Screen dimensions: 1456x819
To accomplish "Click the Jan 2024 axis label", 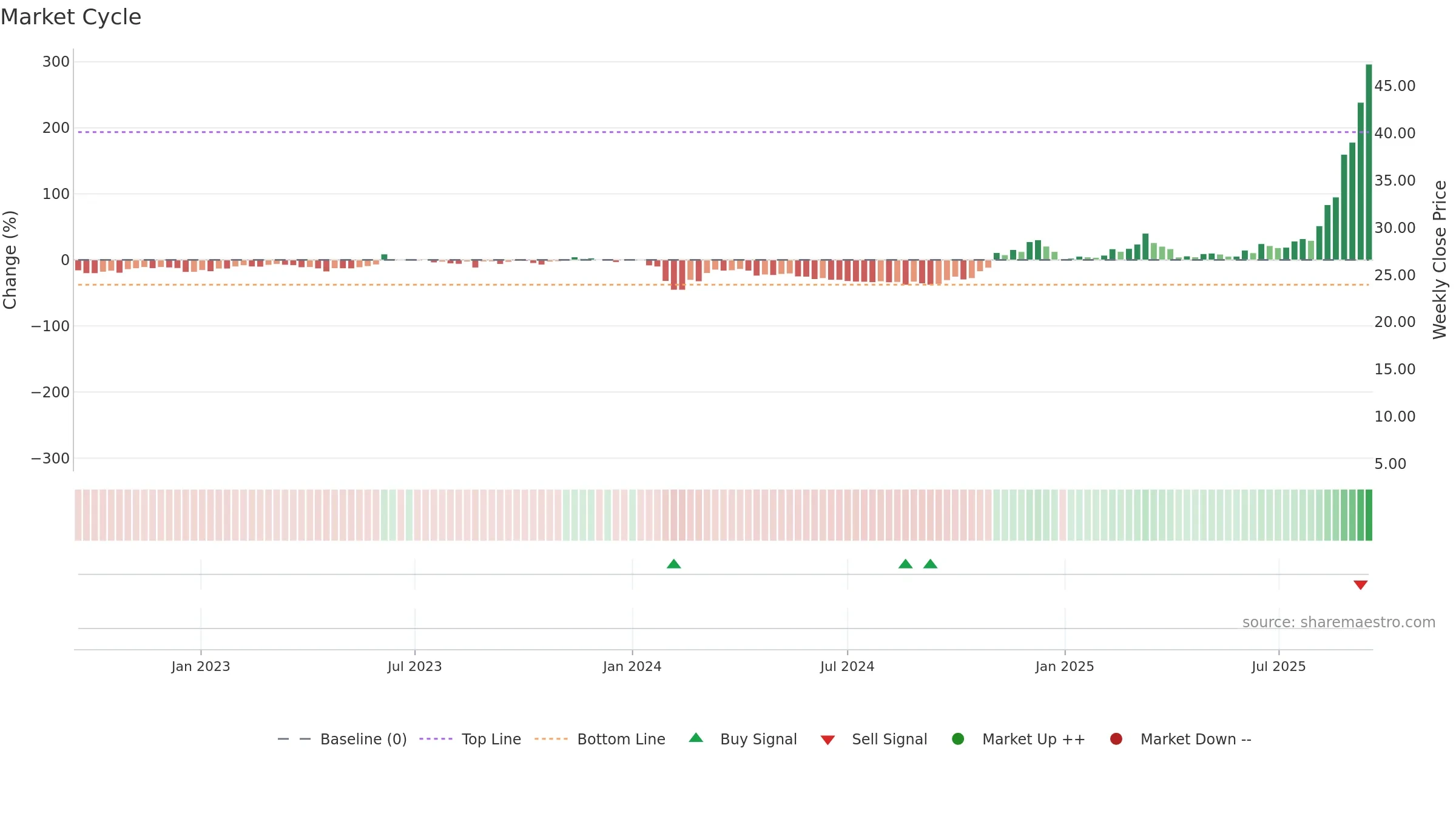I will tap(632, 667).
